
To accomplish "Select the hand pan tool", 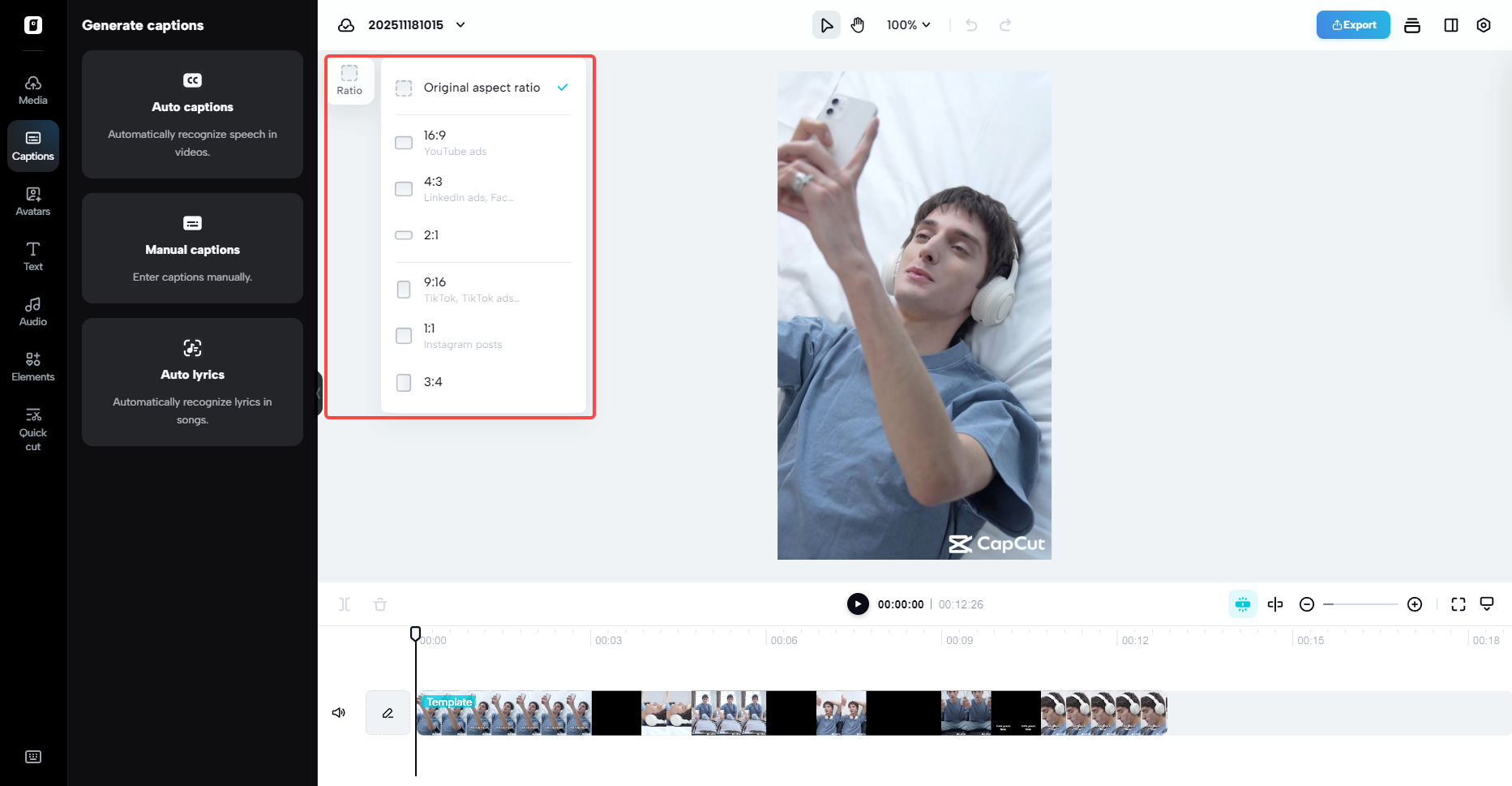I will coord(858,25).
